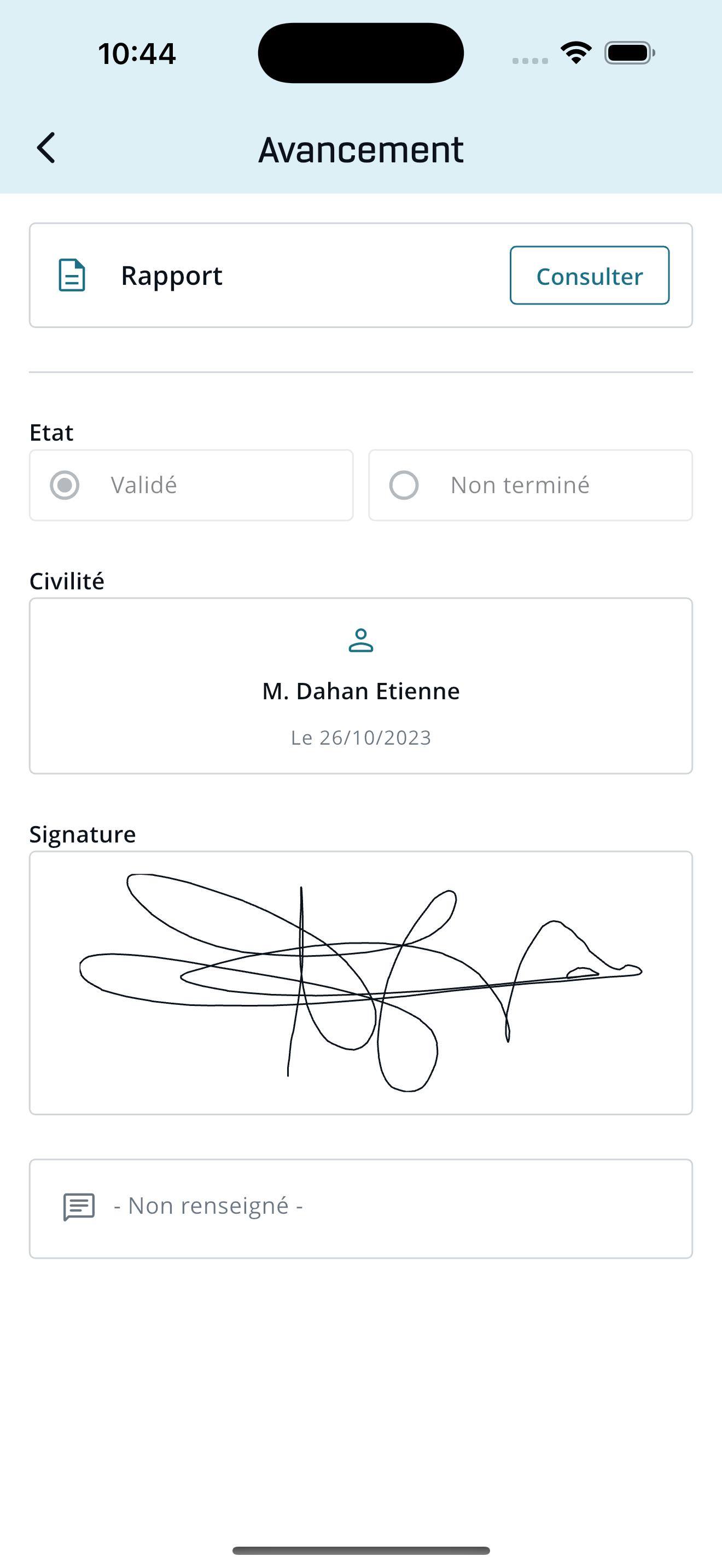Tap the handwritten signature box
Image resolution: width=722 pixels, height=1568 pixels.
[x=361, y=982]
